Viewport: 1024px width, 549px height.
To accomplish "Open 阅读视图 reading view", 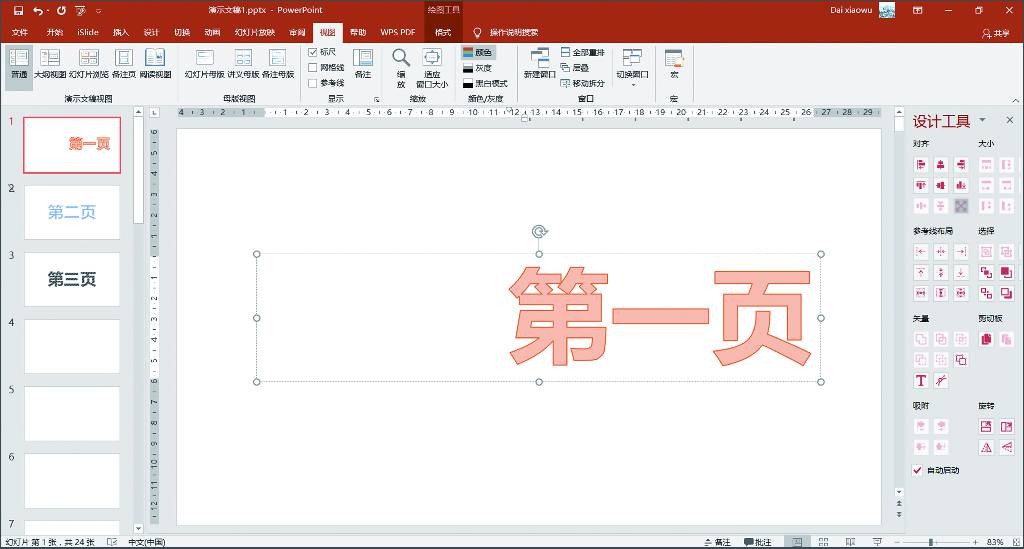I will point(155,62).
